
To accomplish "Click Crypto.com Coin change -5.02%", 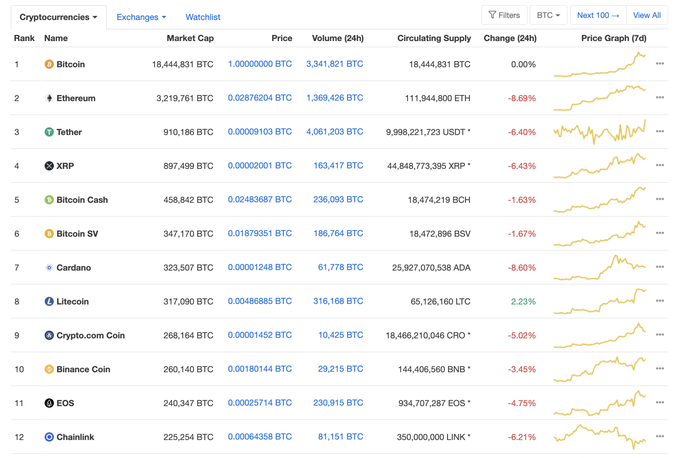I will point(522,335).
